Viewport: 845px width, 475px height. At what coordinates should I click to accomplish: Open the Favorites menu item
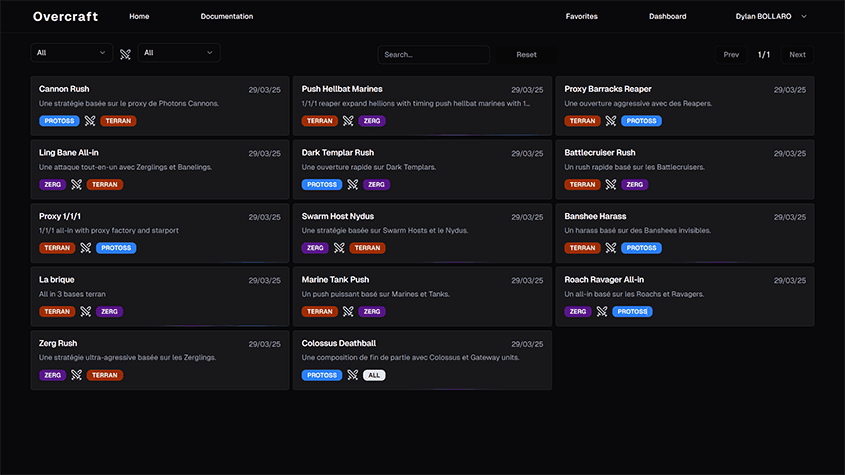click(581, 17)
